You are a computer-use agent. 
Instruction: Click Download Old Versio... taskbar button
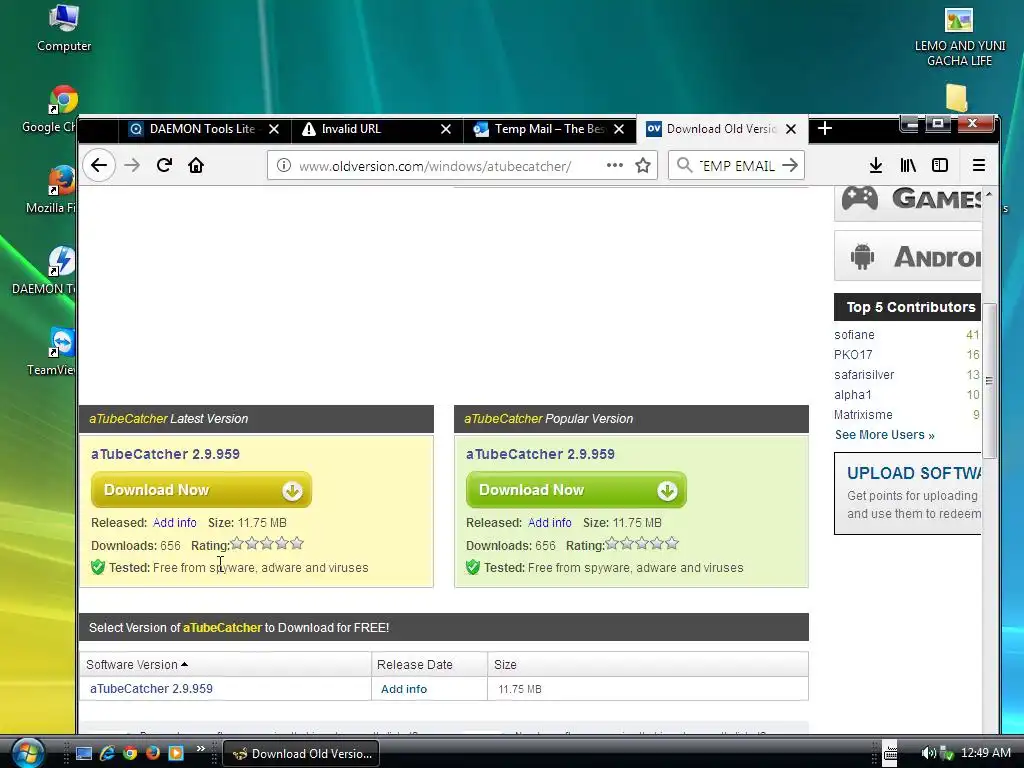click(301, 754)
